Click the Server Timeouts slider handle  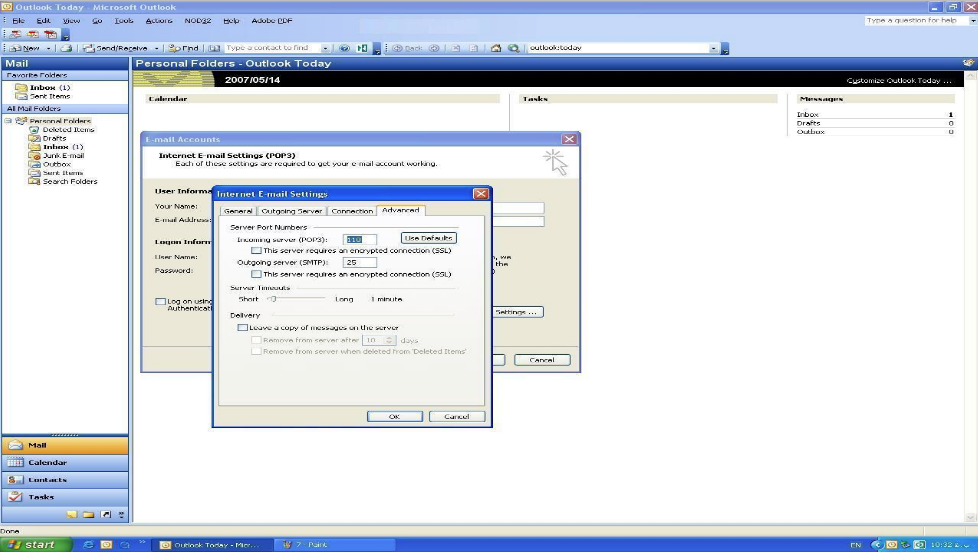click(272, 299)
